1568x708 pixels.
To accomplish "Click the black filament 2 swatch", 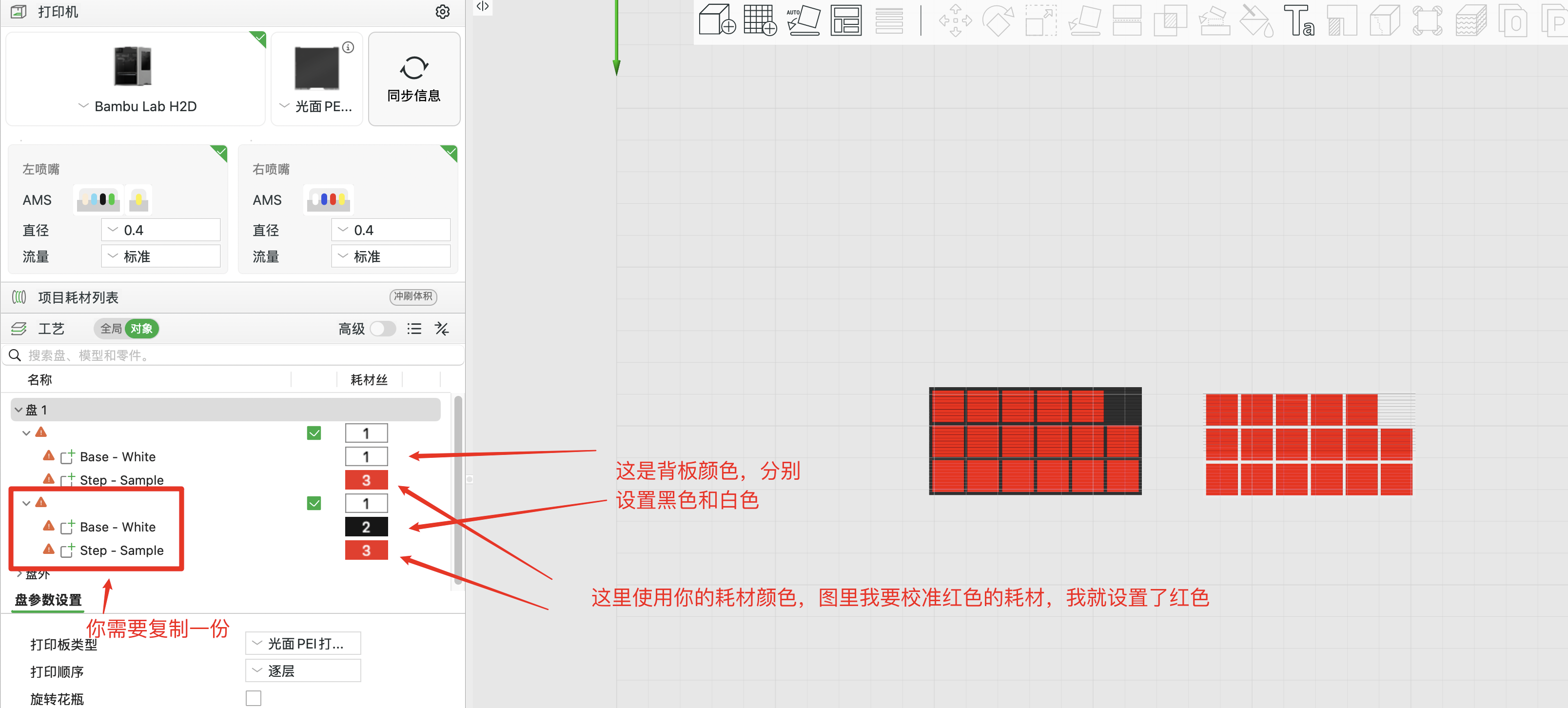I will tap(367, 527).
